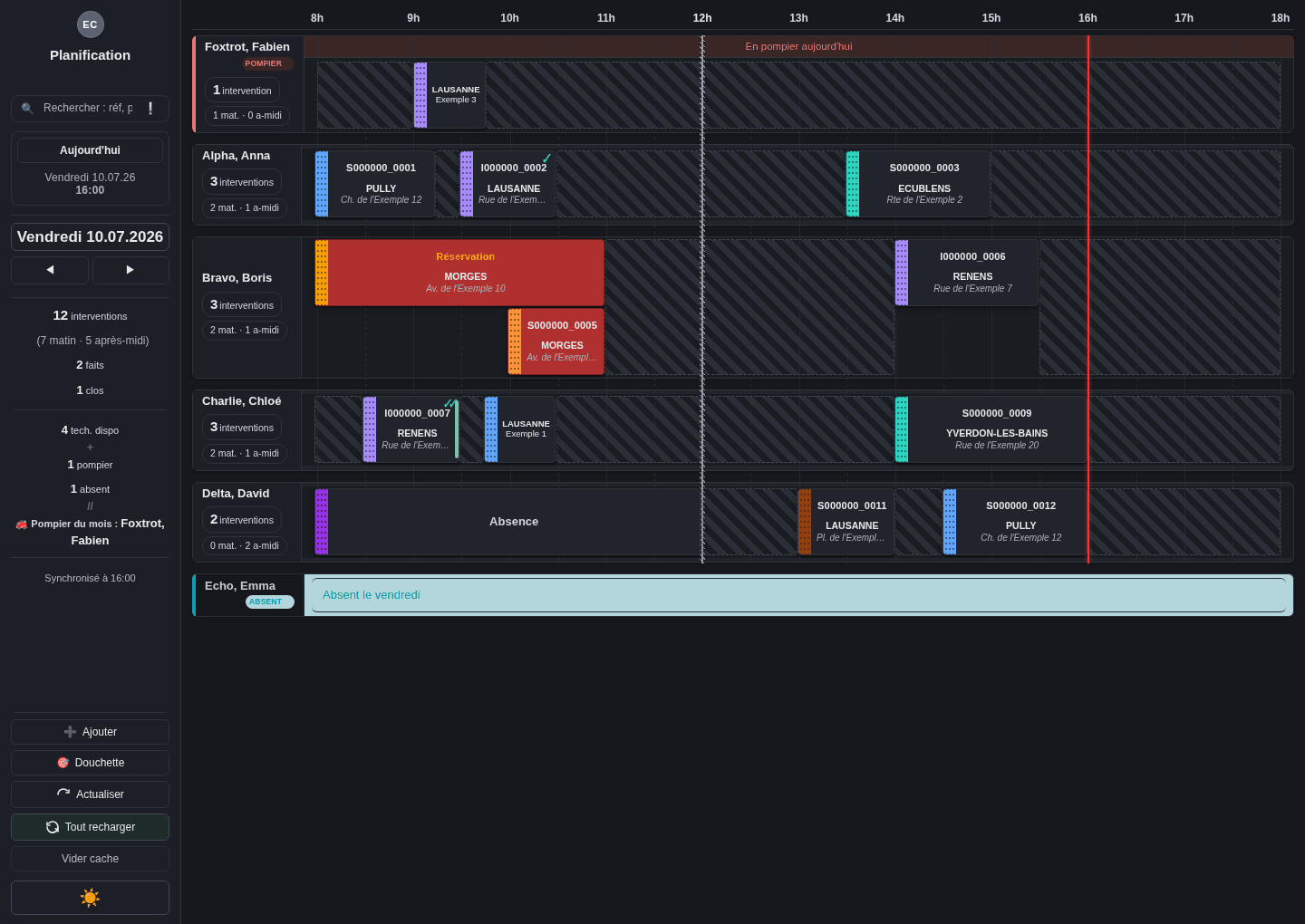Toggle the sun theme switch

click(x=90, y=898)
